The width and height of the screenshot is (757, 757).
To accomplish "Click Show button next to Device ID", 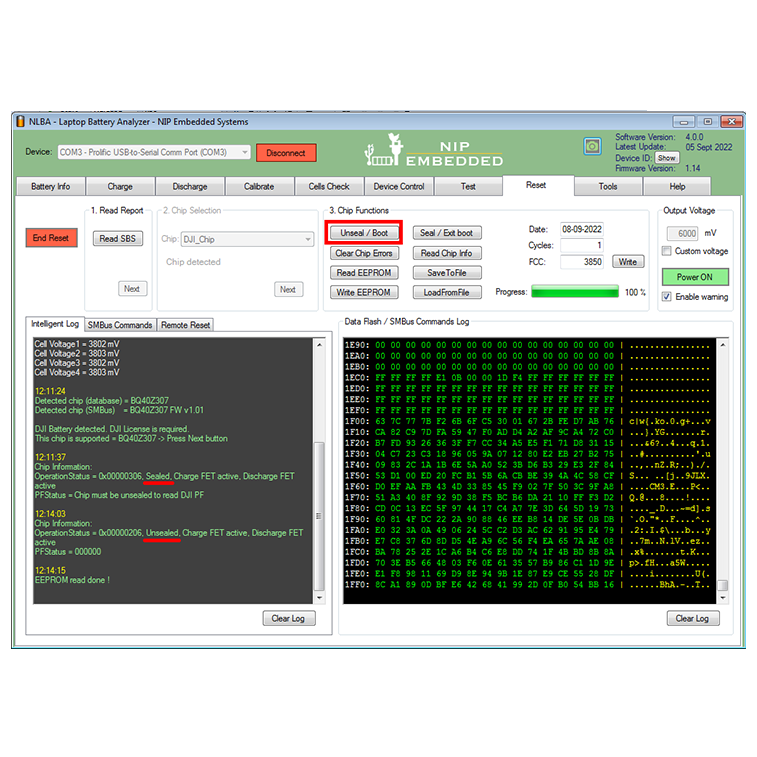I will point(667,158).
